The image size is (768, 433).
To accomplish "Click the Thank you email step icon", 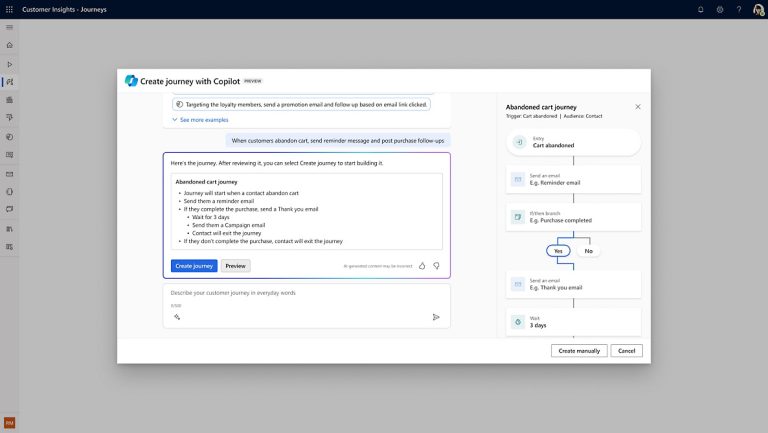I will (x=518, y=284).
